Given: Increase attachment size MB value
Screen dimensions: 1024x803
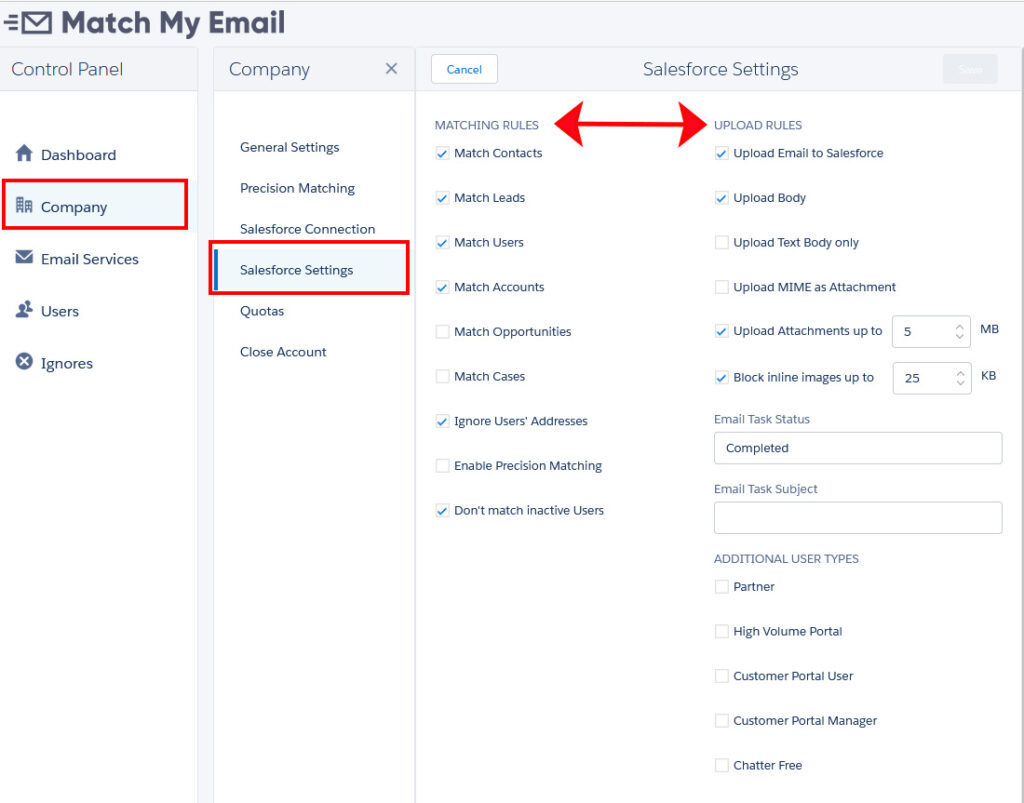Looking at the screenshot, I should (x=959, y=326).
